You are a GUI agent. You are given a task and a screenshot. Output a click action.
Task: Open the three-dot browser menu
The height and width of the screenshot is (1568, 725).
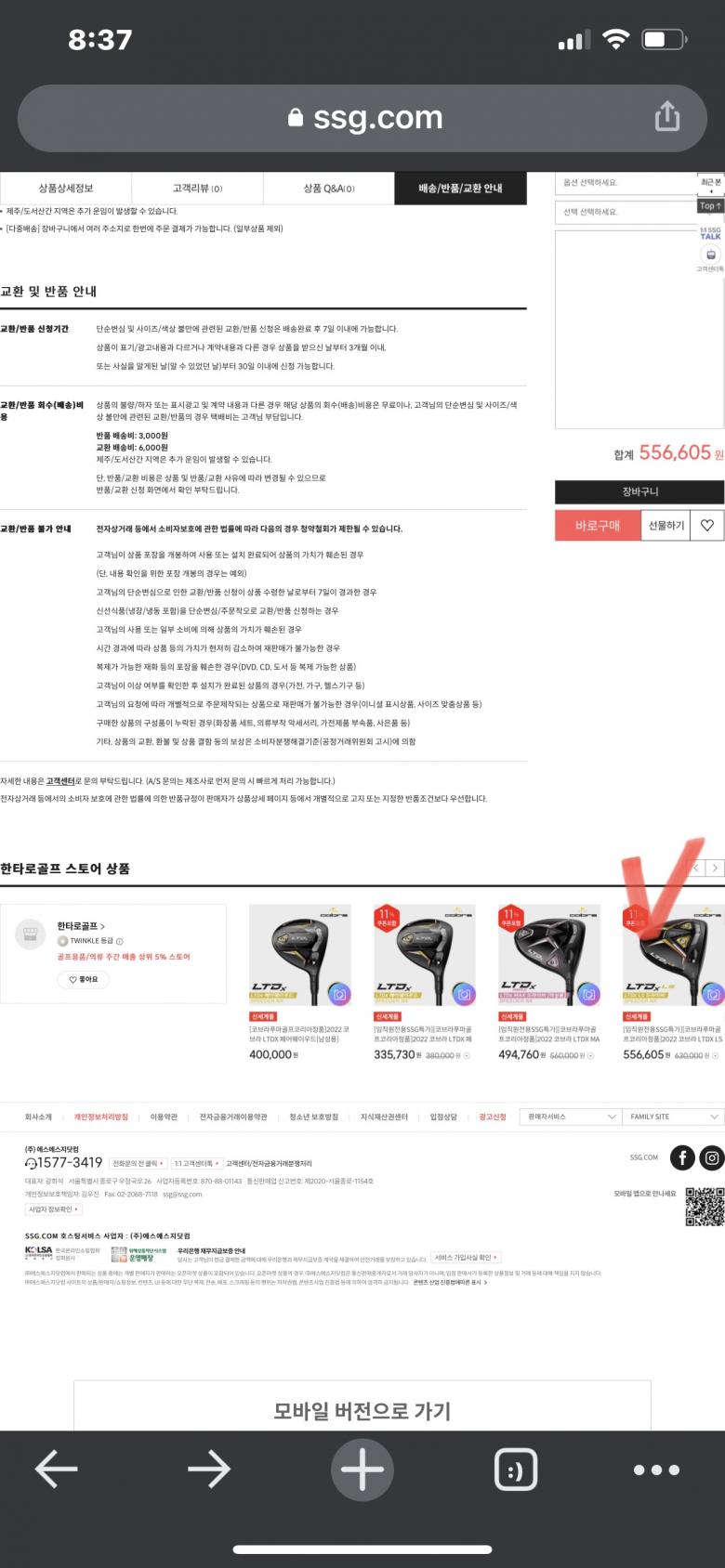click(x=656, y=1470)
